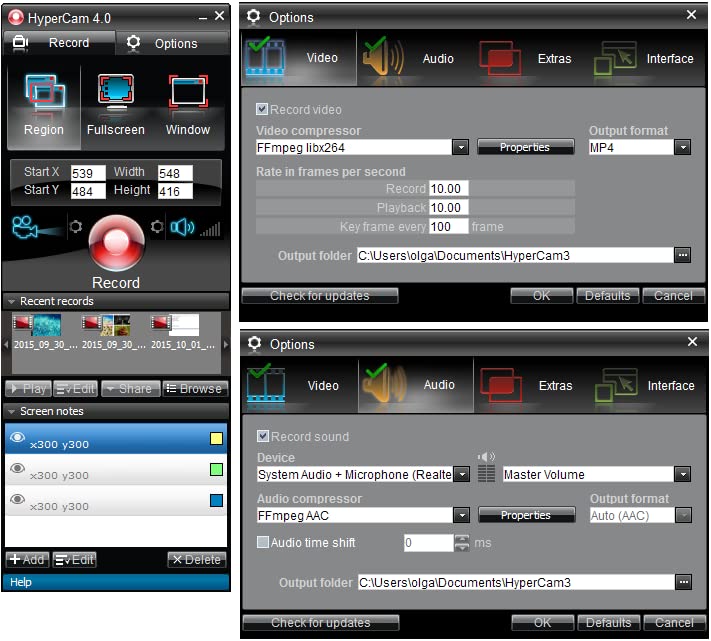Click Audio speaker icon in lower Options window
Image resolution: width=711 pixels, height=641 pixels.
385,385
